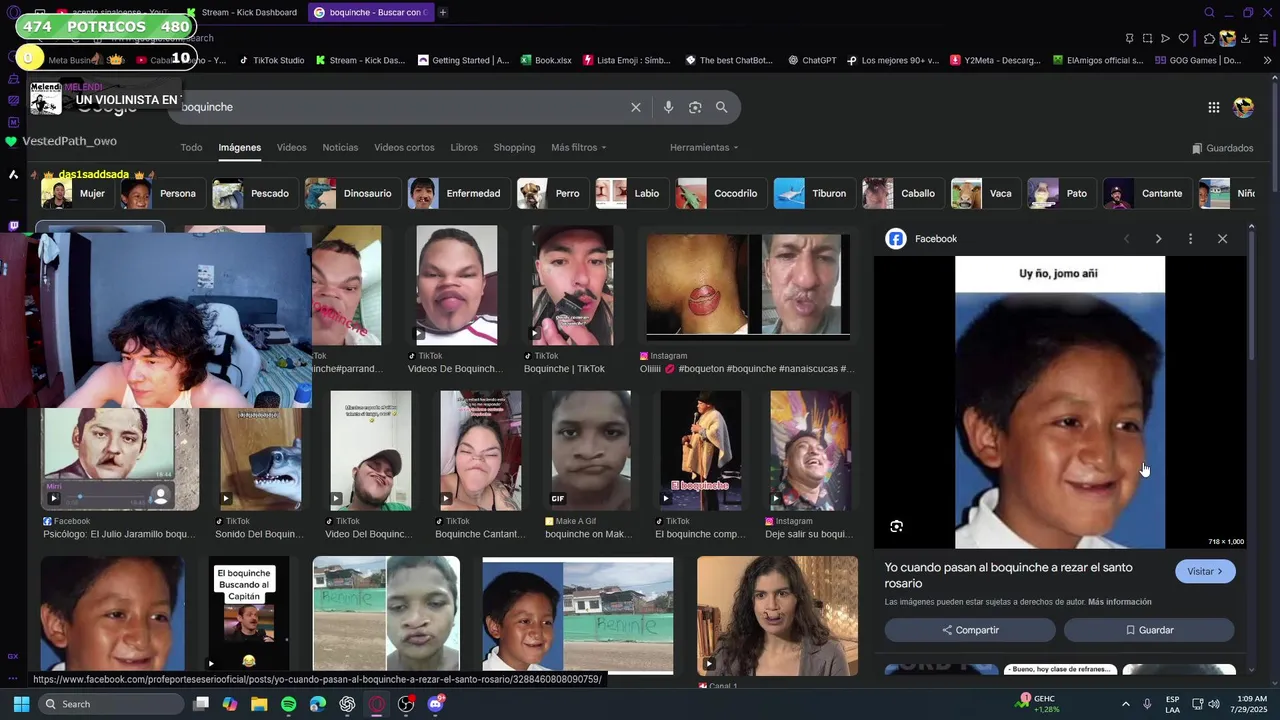Open the Twitch icon in the Opera sidebar

pyautogui.click(x=13, y=227)
